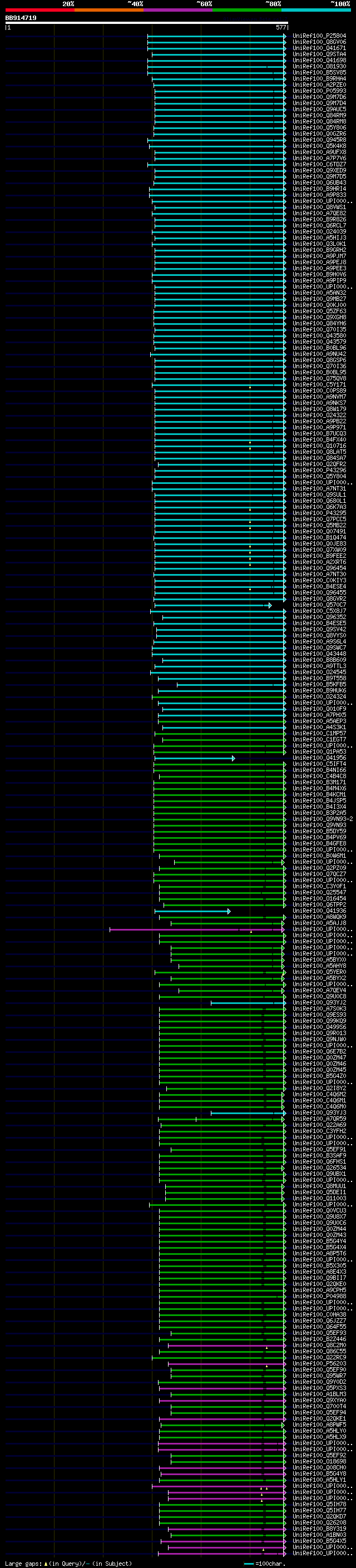
Task: Click the white query sequence bar
Action: click(x=147, y=23)
